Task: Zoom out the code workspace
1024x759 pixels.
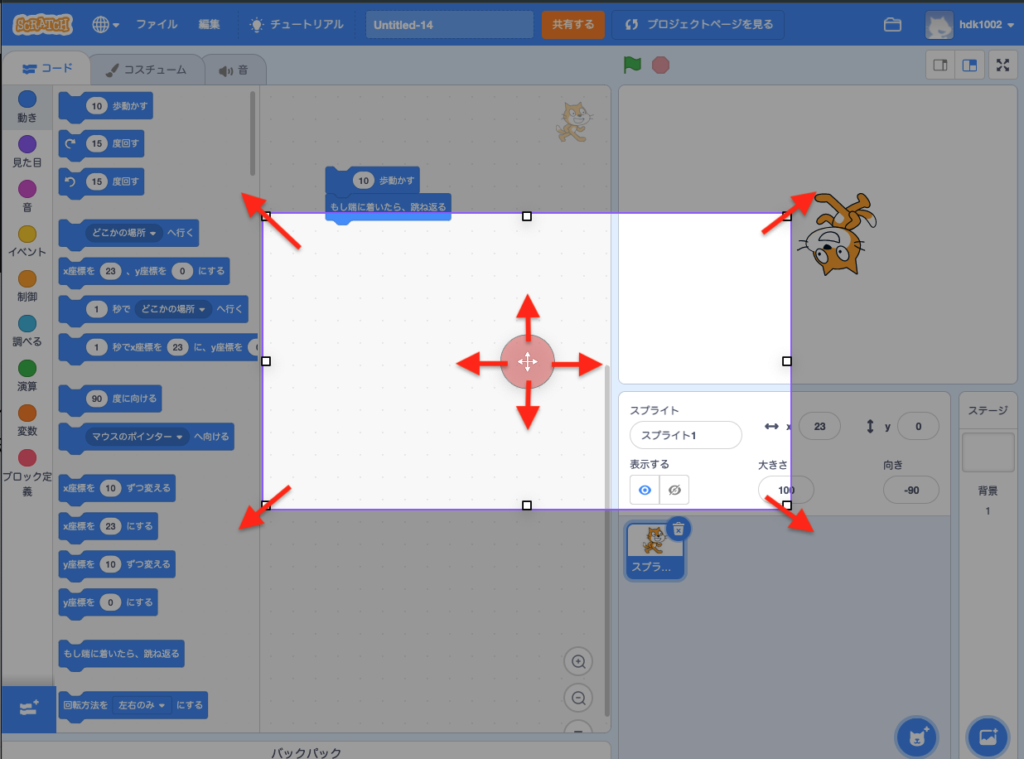Action: tap(578, 698)
